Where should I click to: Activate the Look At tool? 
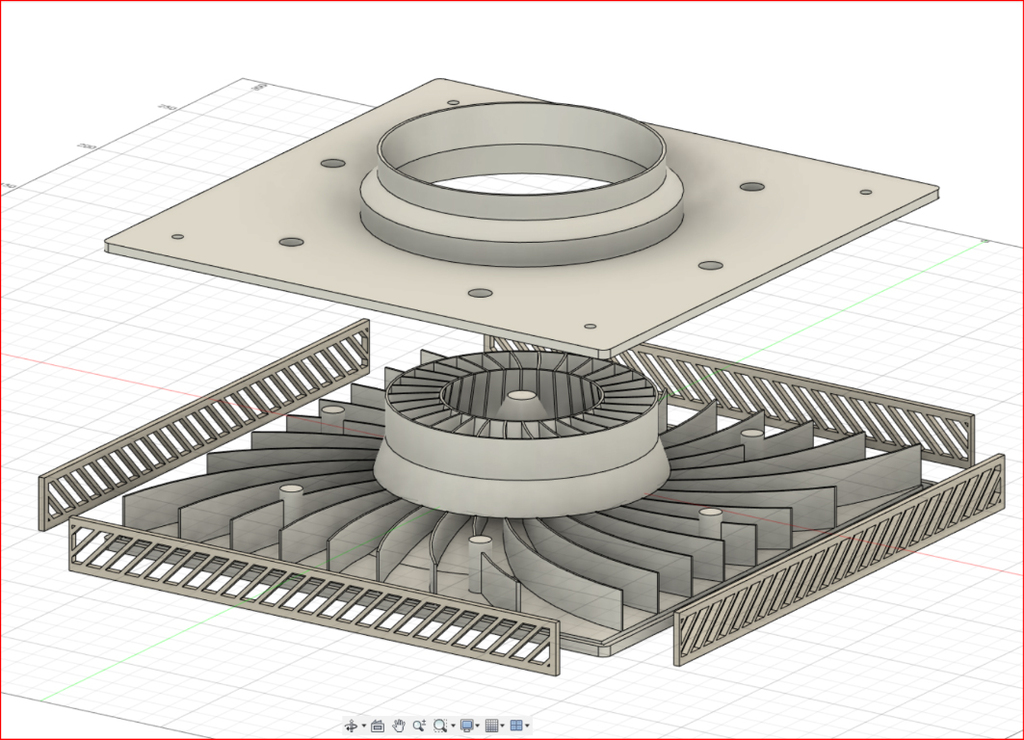[x=377, y=726]
